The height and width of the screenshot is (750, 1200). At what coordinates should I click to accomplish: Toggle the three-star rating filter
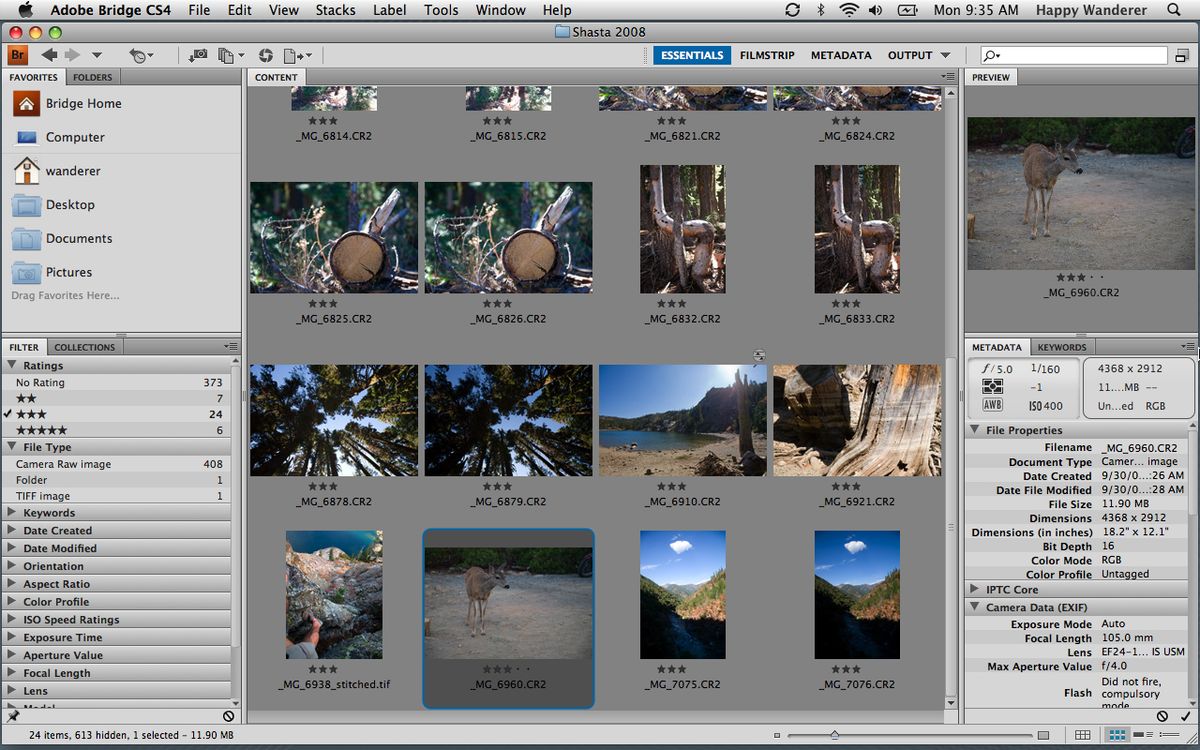tap(116, 414)
